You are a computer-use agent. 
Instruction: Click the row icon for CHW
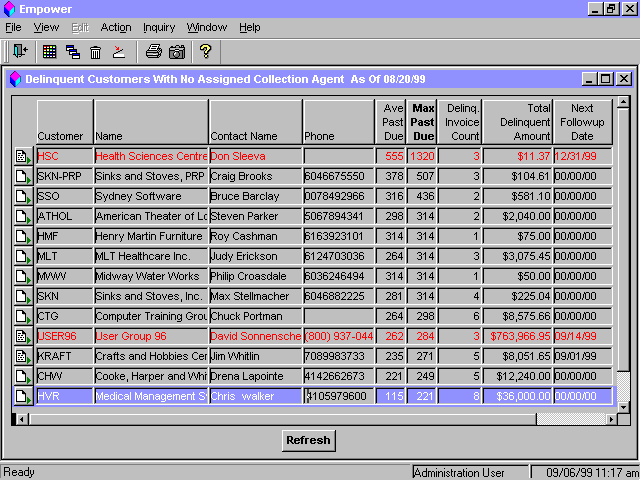coord(23,376)
